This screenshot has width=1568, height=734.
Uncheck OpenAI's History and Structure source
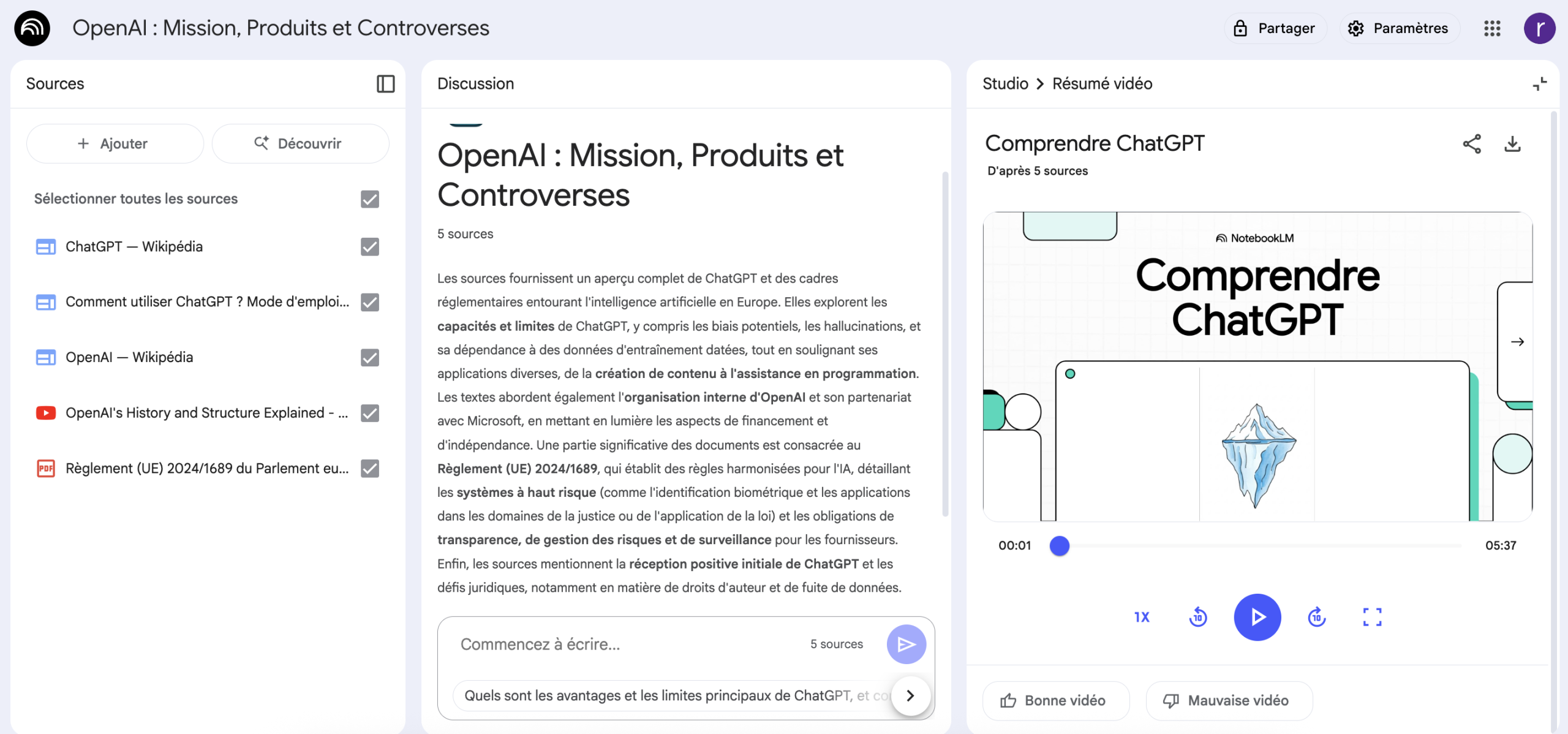tap(370, 413)
